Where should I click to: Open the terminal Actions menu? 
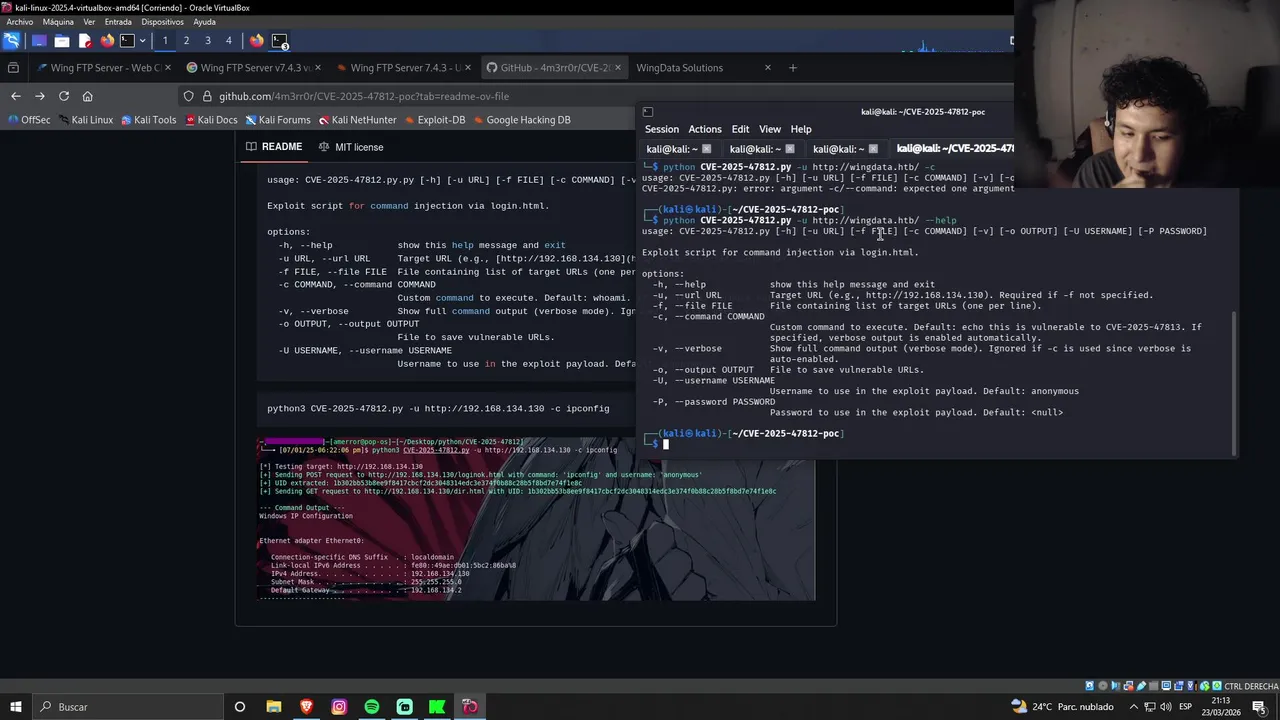click(x=704, y=129)
